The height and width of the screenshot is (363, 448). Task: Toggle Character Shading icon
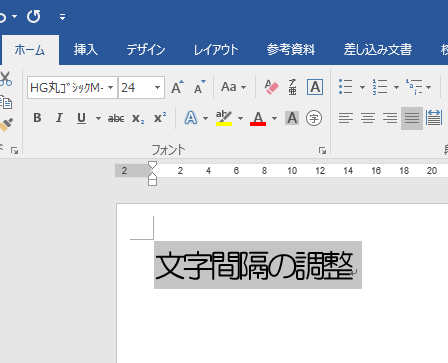pos(292,118)
